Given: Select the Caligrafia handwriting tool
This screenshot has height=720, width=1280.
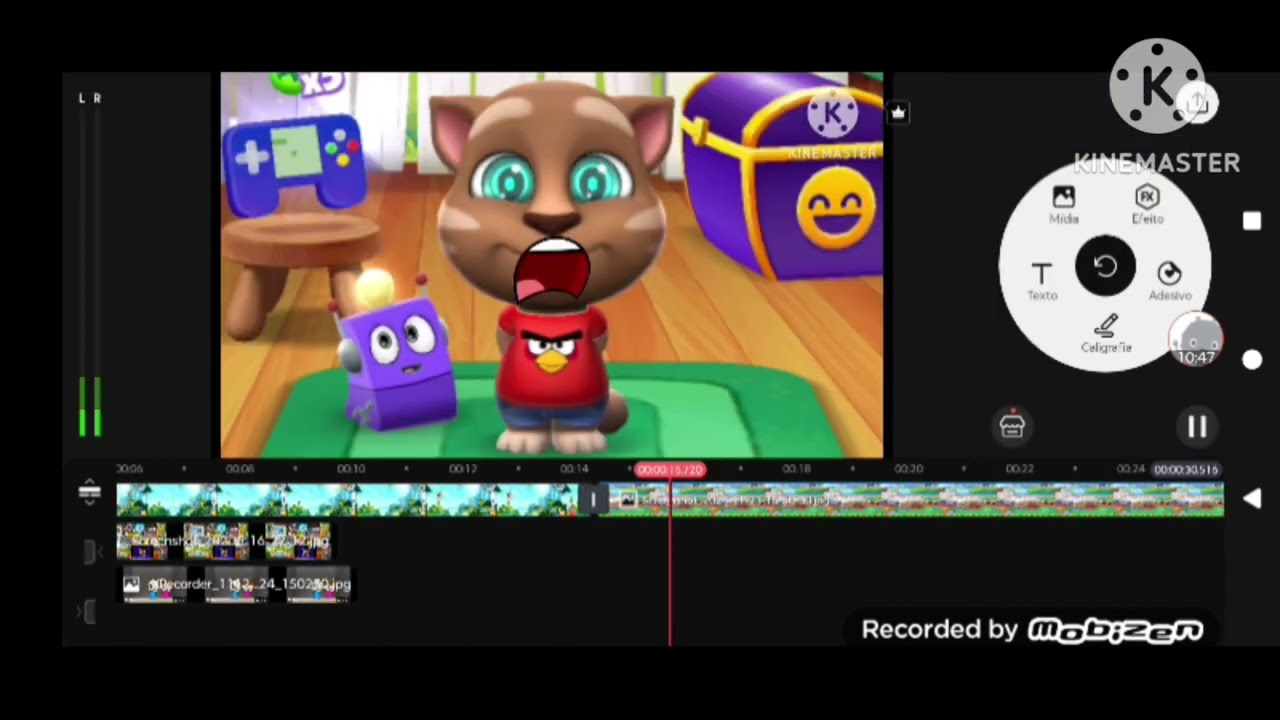Looking at the screenshot, I should [x=1106, y=333].
